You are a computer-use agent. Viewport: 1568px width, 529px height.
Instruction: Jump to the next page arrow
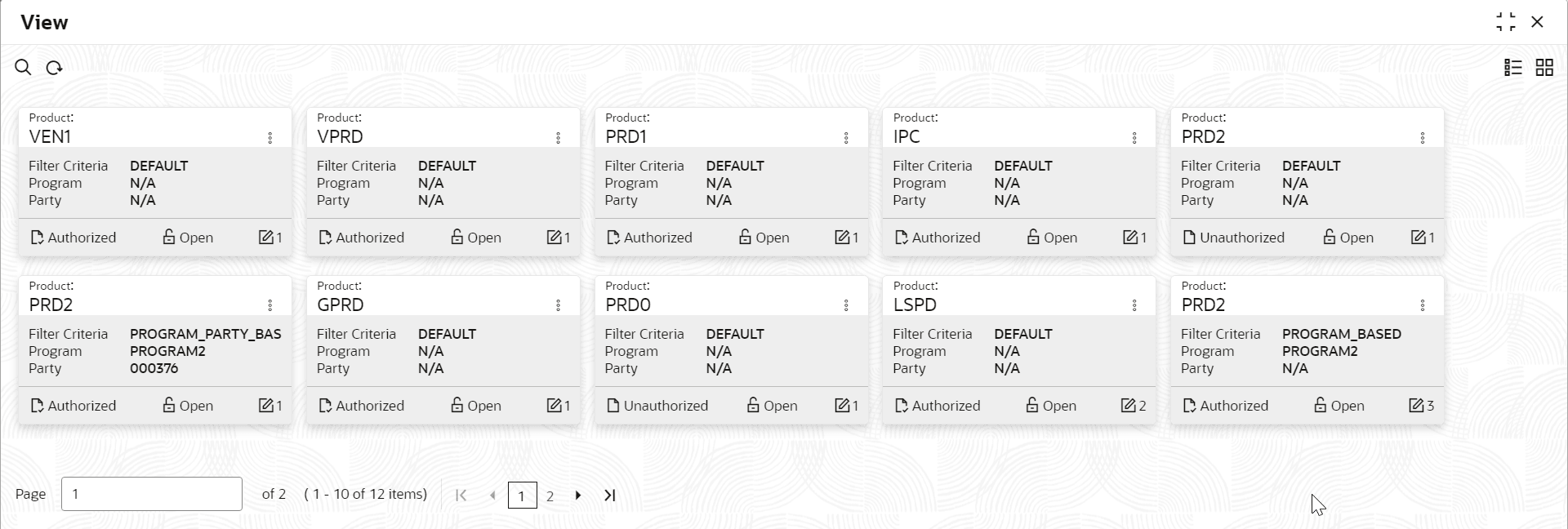point(578,496)
